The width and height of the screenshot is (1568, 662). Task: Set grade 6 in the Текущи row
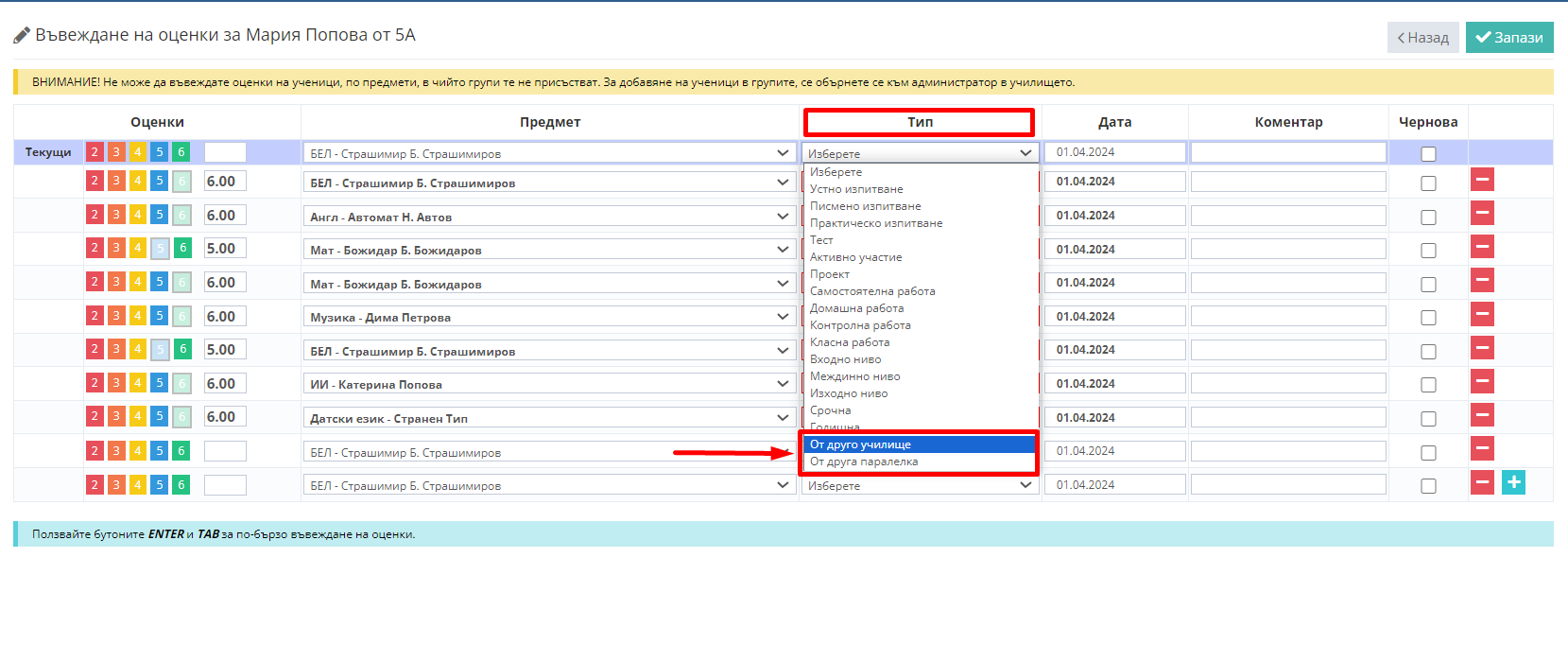[181, 152]
